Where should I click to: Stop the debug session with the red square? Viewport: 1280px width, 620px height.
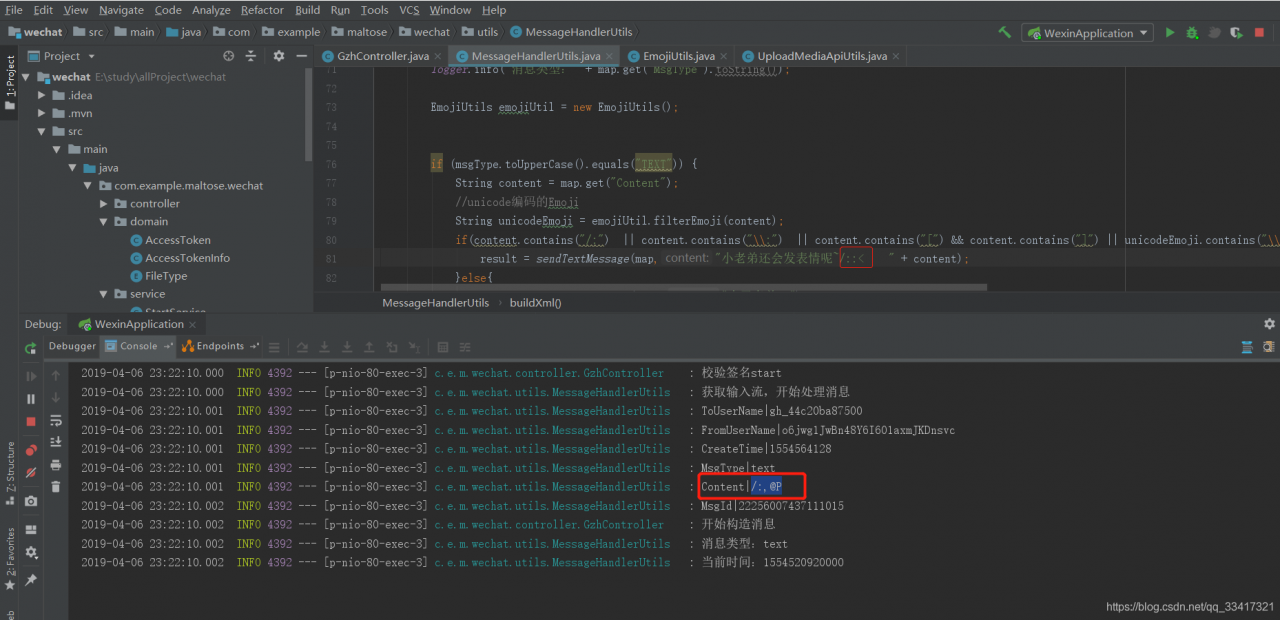click(x=31, y=422)
